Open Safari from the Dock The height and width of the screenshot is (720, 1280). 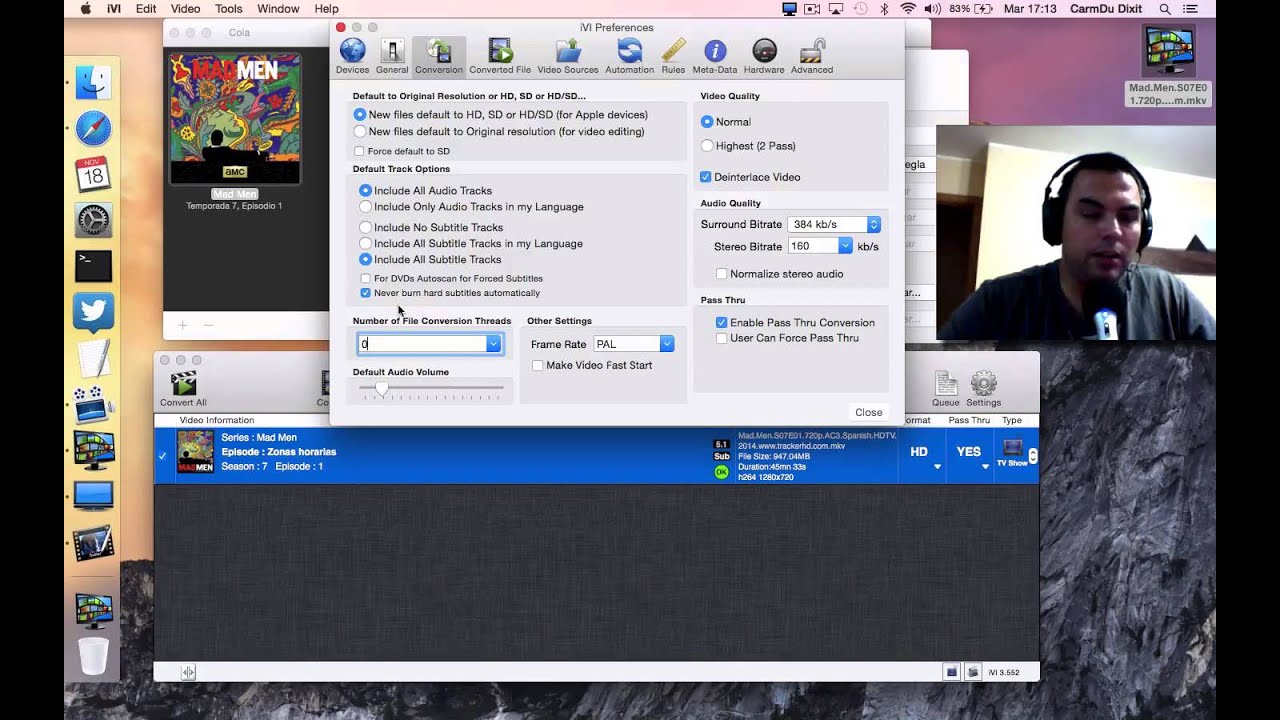tap(93, 129)
